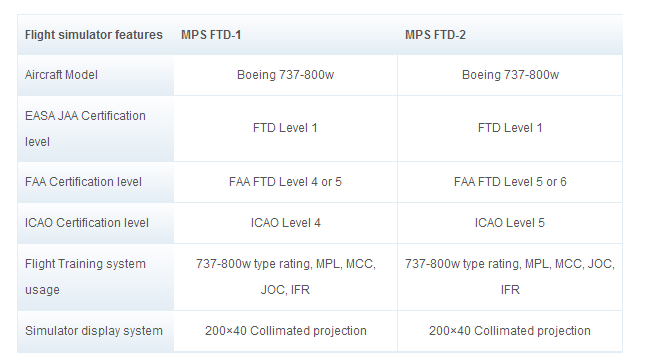Select the ICAO Certification level row label
The height and width of the screenshot is (364, 645).
(86, 223)
